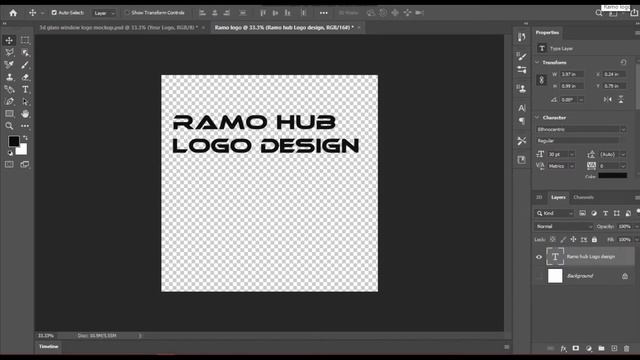640x360 pixels.
Task: Change the text Color swatch in Properties
Action: point(613,176)
